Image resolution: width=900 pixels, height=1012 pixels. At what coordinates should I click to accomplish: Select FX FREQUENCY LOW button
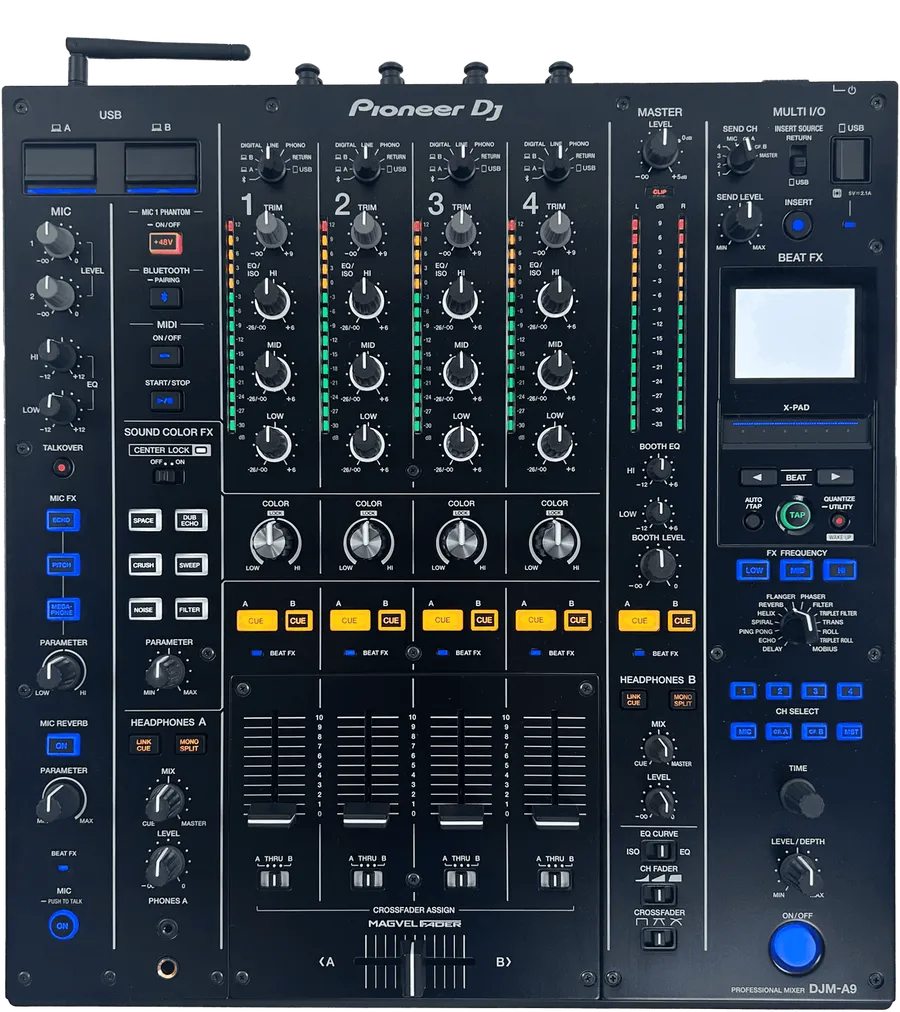pyautogui.click(x=753, y=570)
